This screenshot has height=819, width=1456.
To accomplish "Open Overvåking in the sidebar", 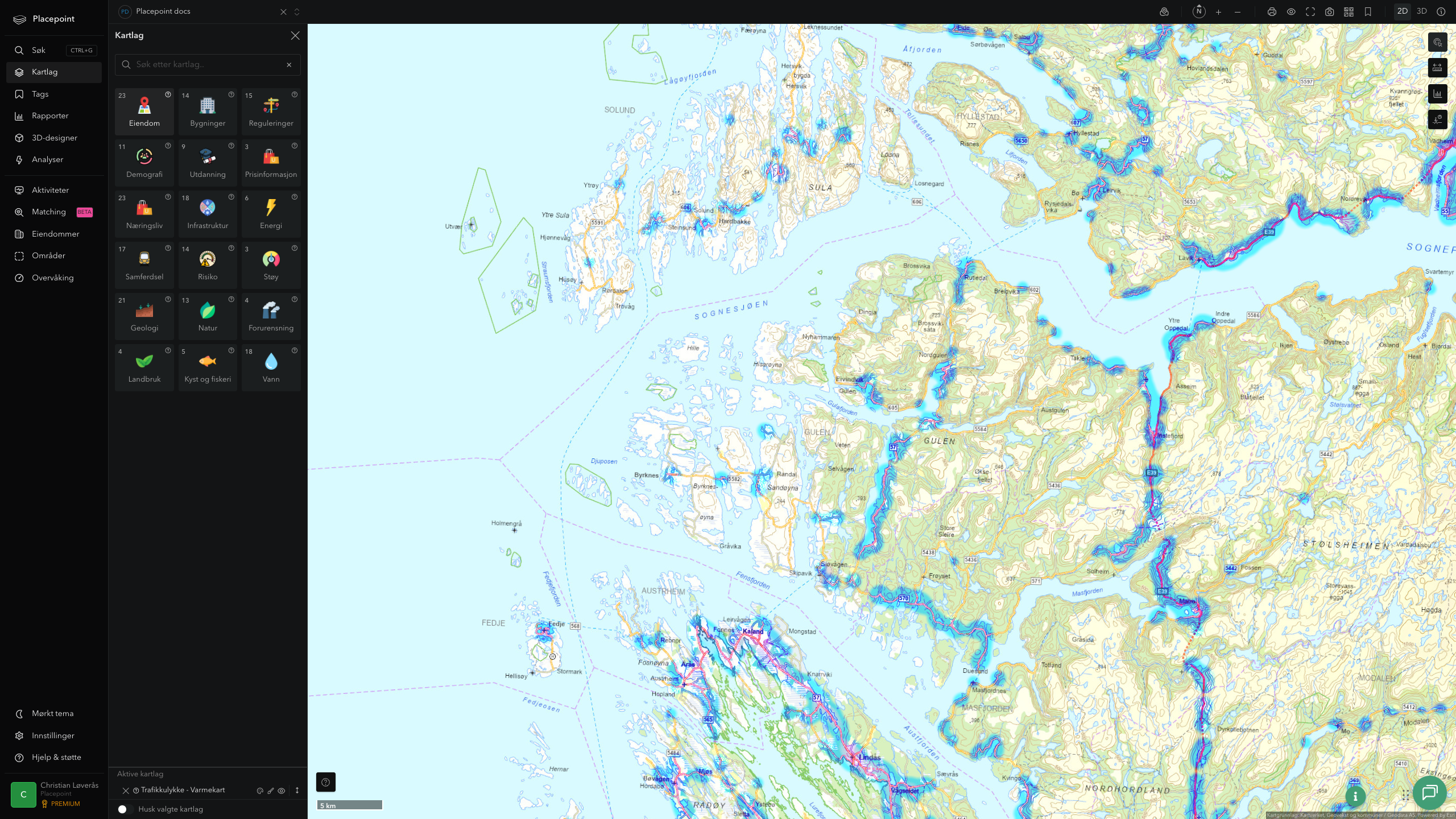I will point(54,278).
